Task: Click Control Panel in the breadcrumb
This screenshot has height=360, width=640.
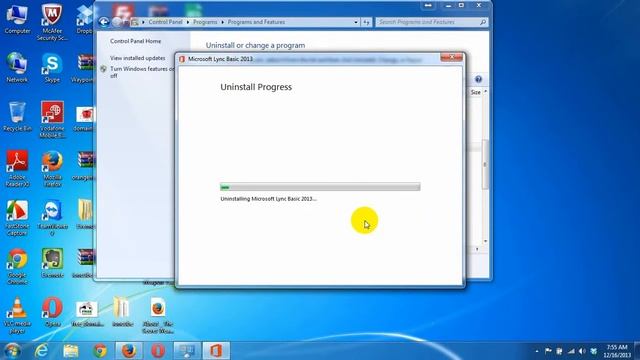Action: coord(165,22)
